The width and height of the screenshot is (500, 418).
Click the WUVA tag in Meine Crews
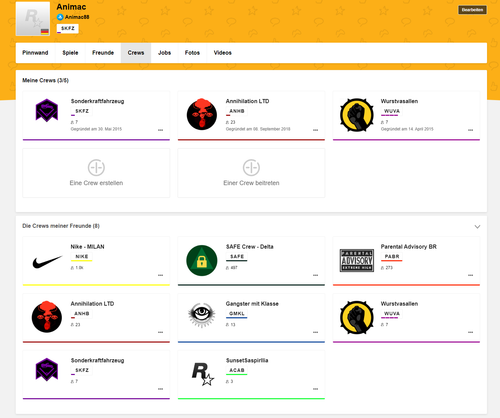tap(392, 111)
